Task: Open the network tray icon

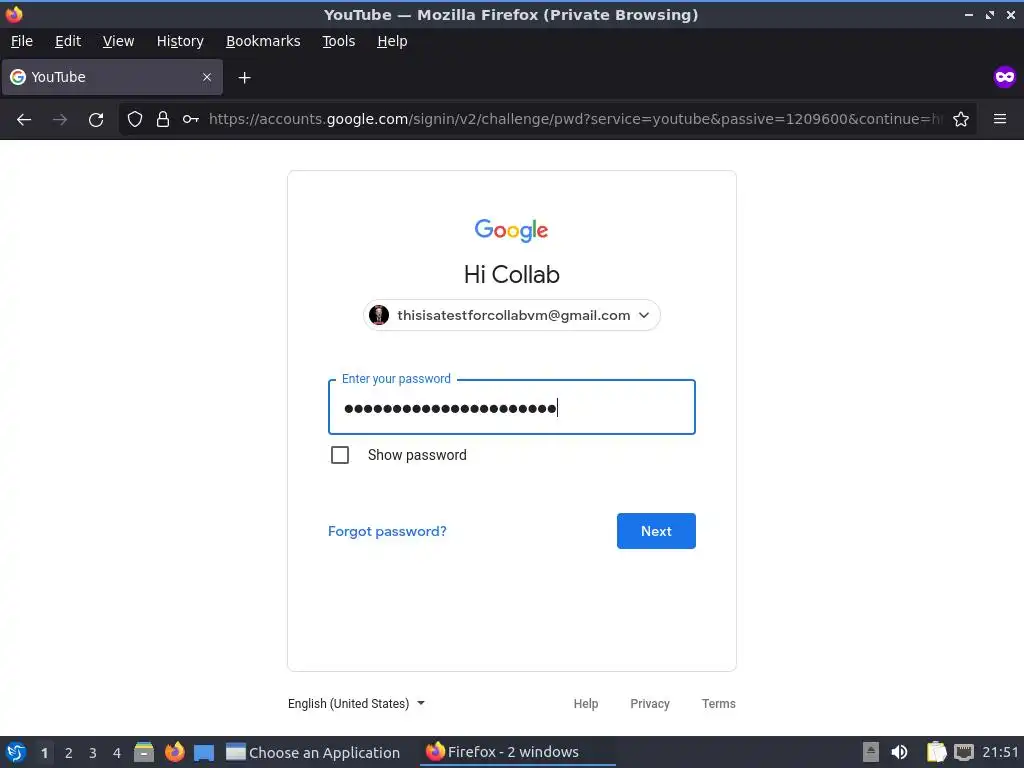Action: pos(964,752)
